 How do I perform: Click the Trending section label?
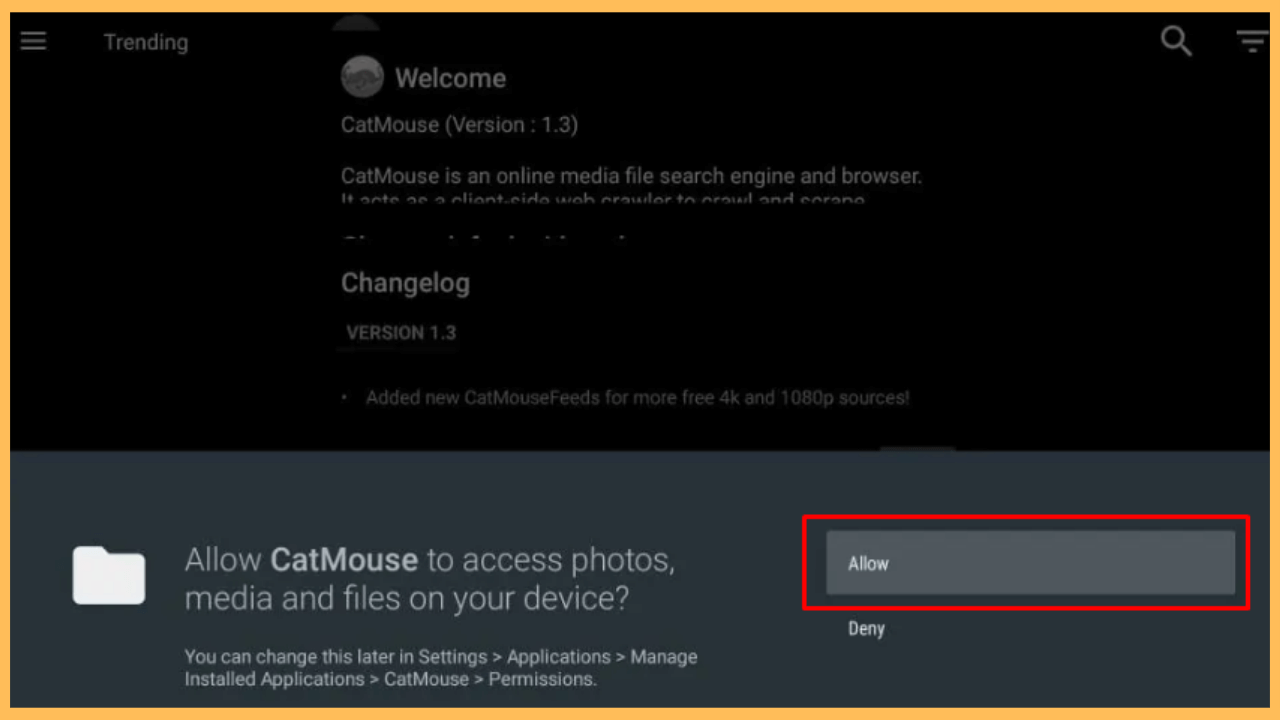pyautogui.click(x=146, y=42)
